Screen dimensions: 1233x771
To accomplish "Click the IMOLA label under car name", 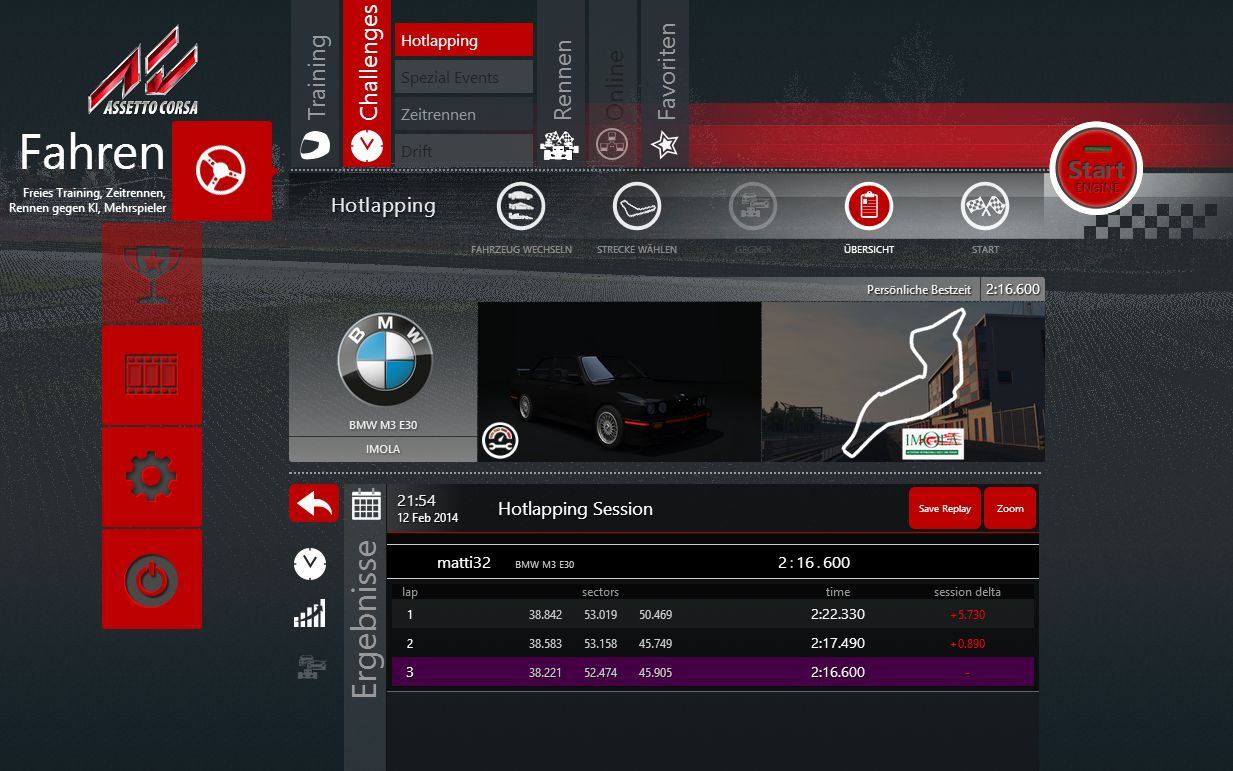I will coord(383,449).
